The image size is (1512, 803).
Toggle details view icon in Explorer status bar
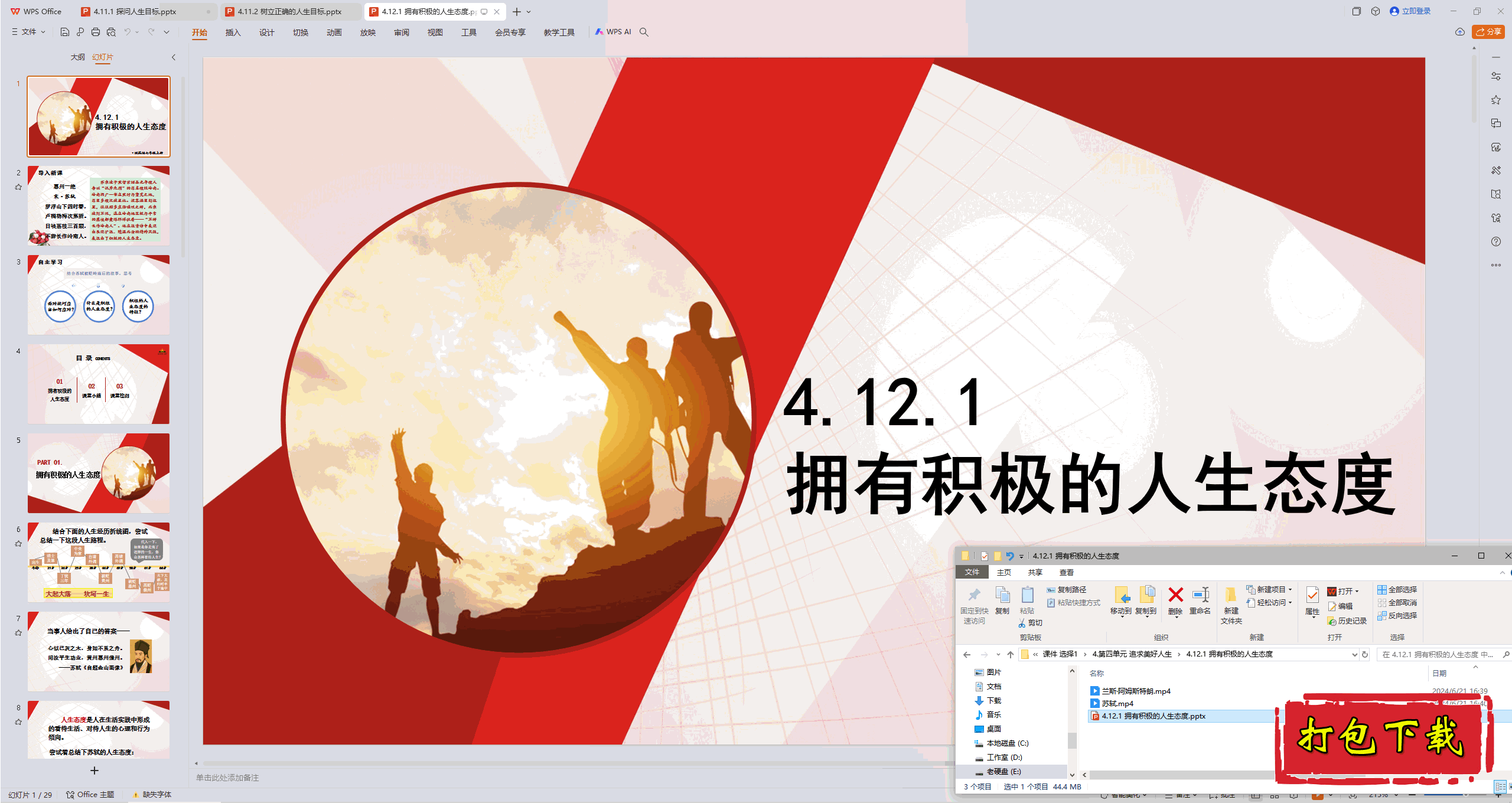click(1500, 786)
